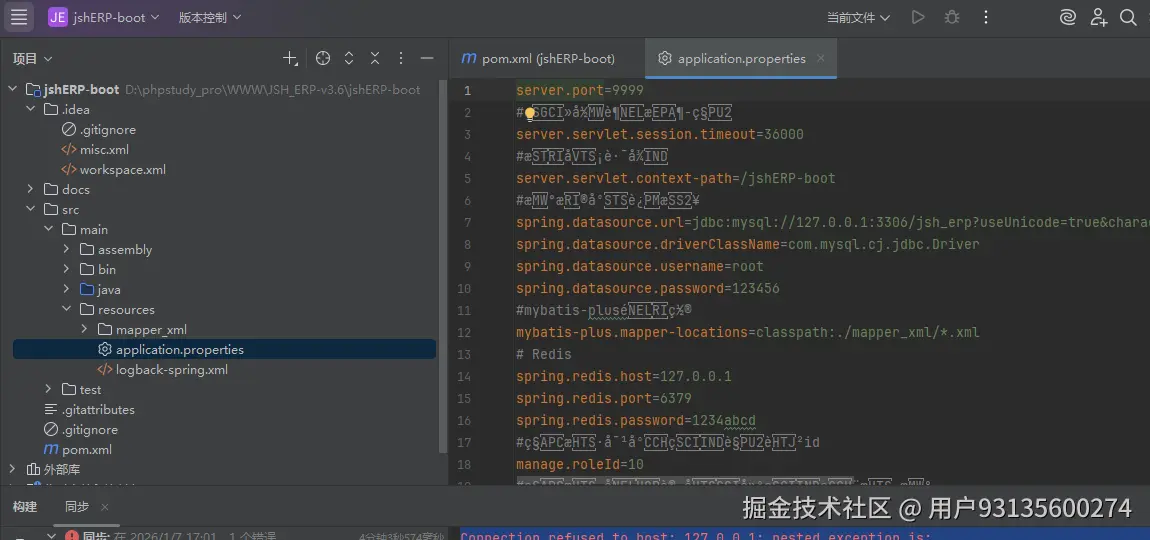Close the 同步 tab
The height and width of the screenshot is (540, 1150).
click(x=105, y=506)
